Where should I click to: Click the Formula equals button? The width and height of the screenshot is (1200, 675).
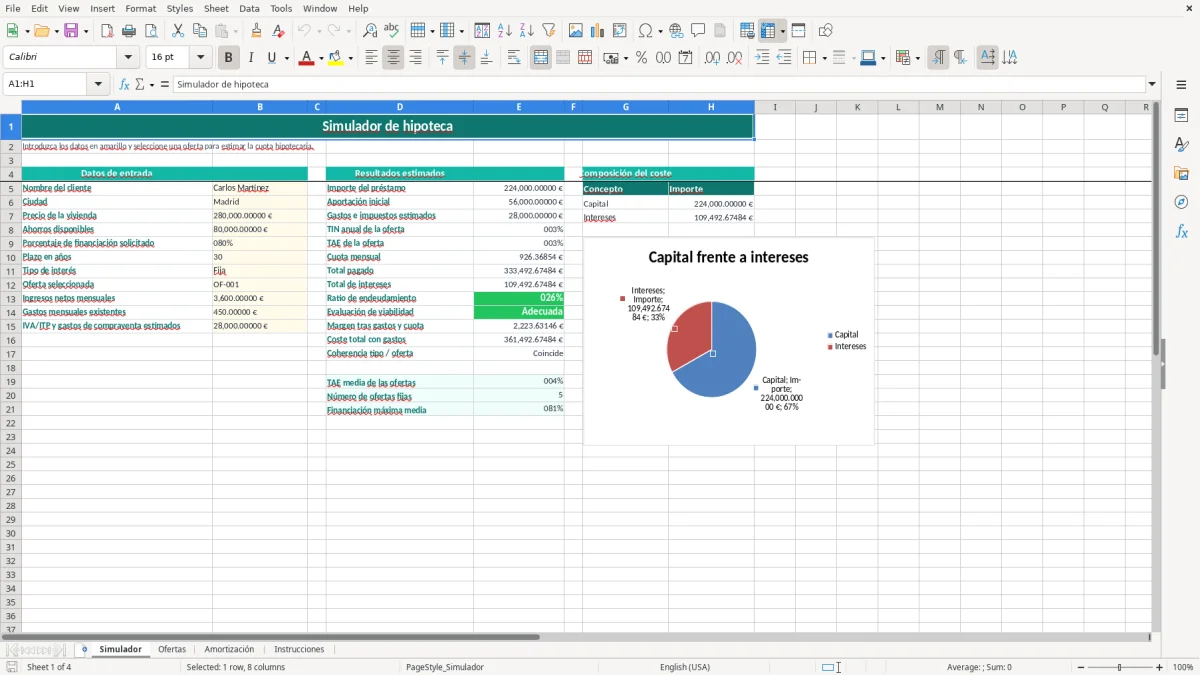pyautogui.click(x=164, y=84)
